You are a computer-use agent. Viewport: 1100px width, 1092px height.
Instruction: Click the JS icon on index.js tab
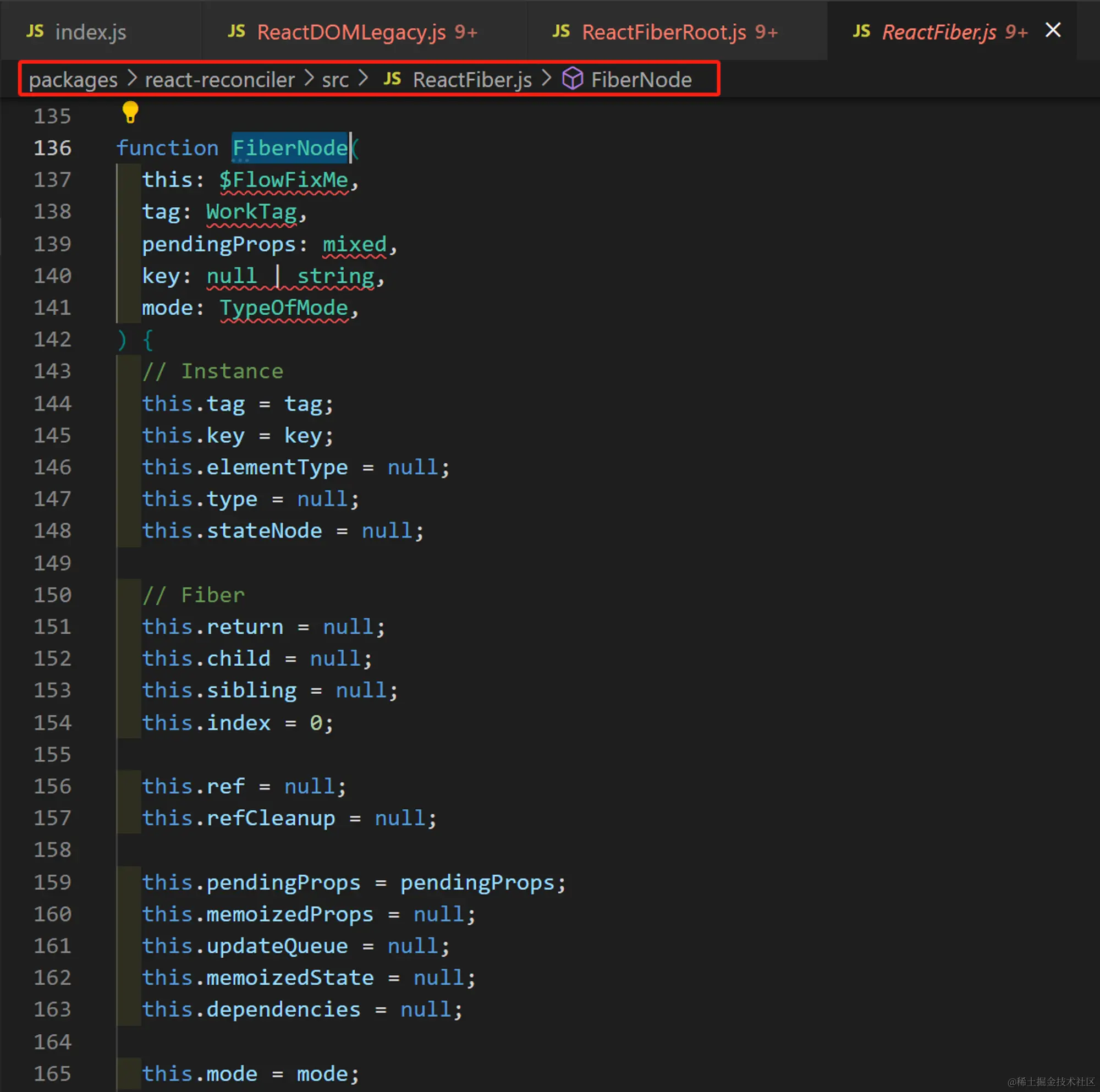pos(35,31)
